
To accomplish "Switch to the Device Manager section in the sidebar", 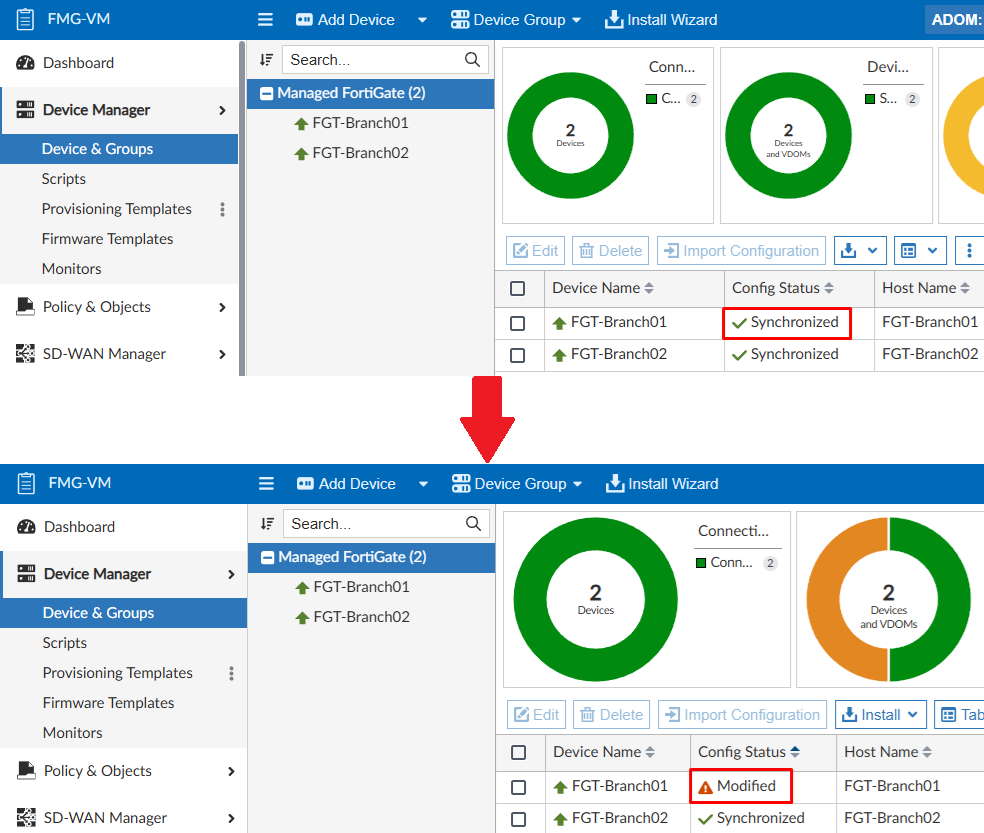I will (x=97, y=110).
